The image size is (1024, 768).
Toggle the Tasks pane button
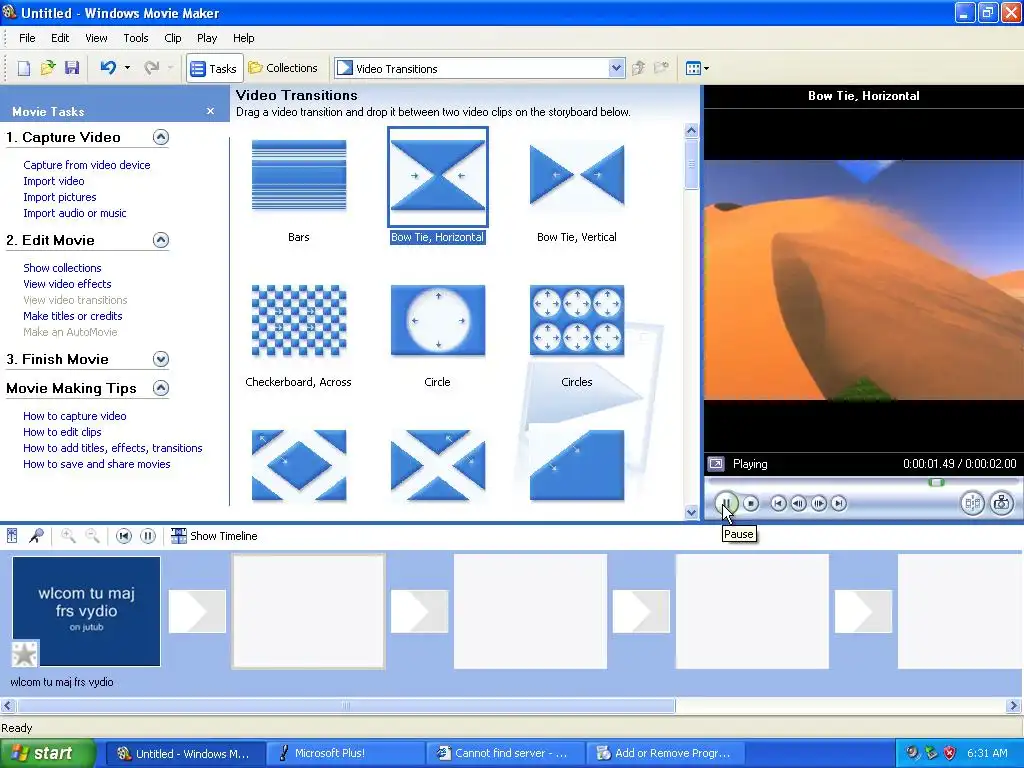[214, 69]
